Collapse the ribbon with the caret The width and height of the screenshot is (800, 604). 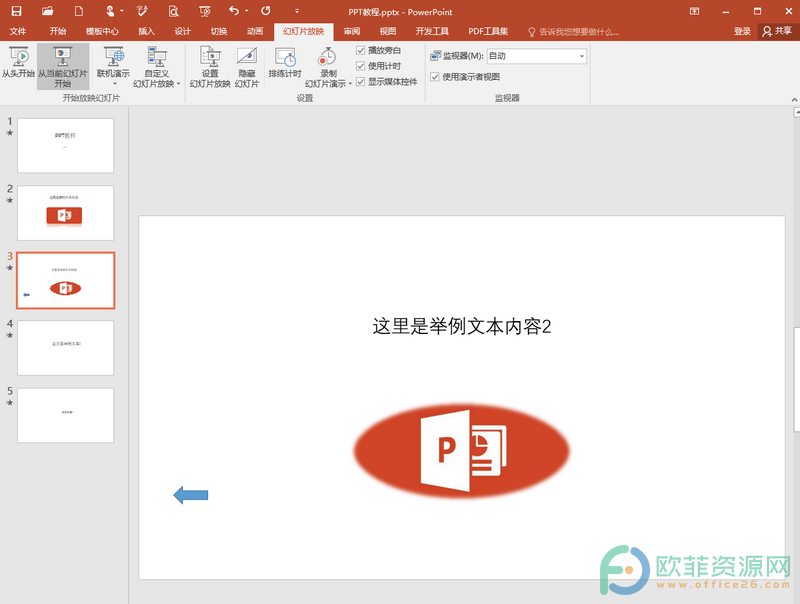794,99
